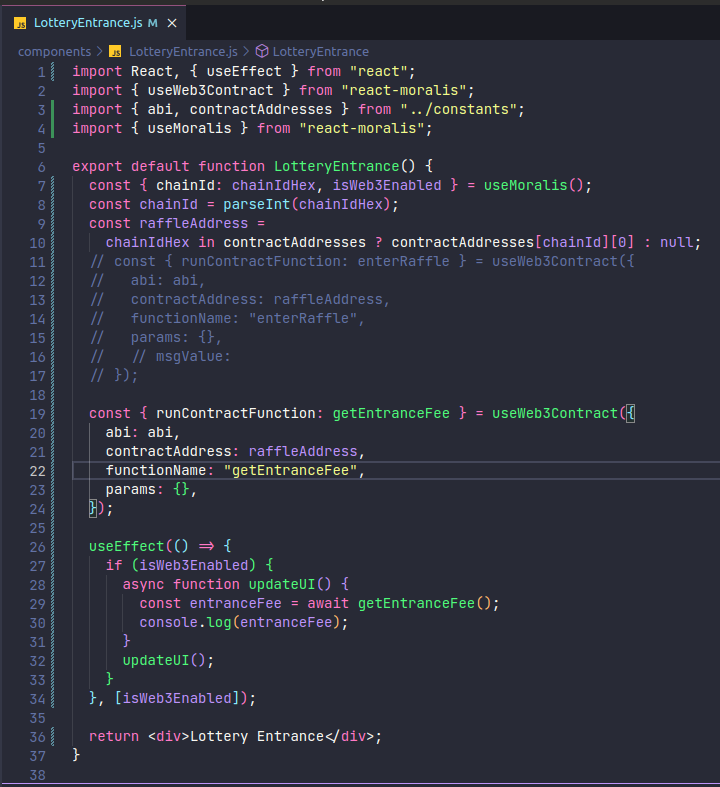Image resolution: width=720 pixels, height=787 pixels.
Task: Close the LotteryEntrance.js editor tab
Action: pyautogui.click(x=172, y=23)
